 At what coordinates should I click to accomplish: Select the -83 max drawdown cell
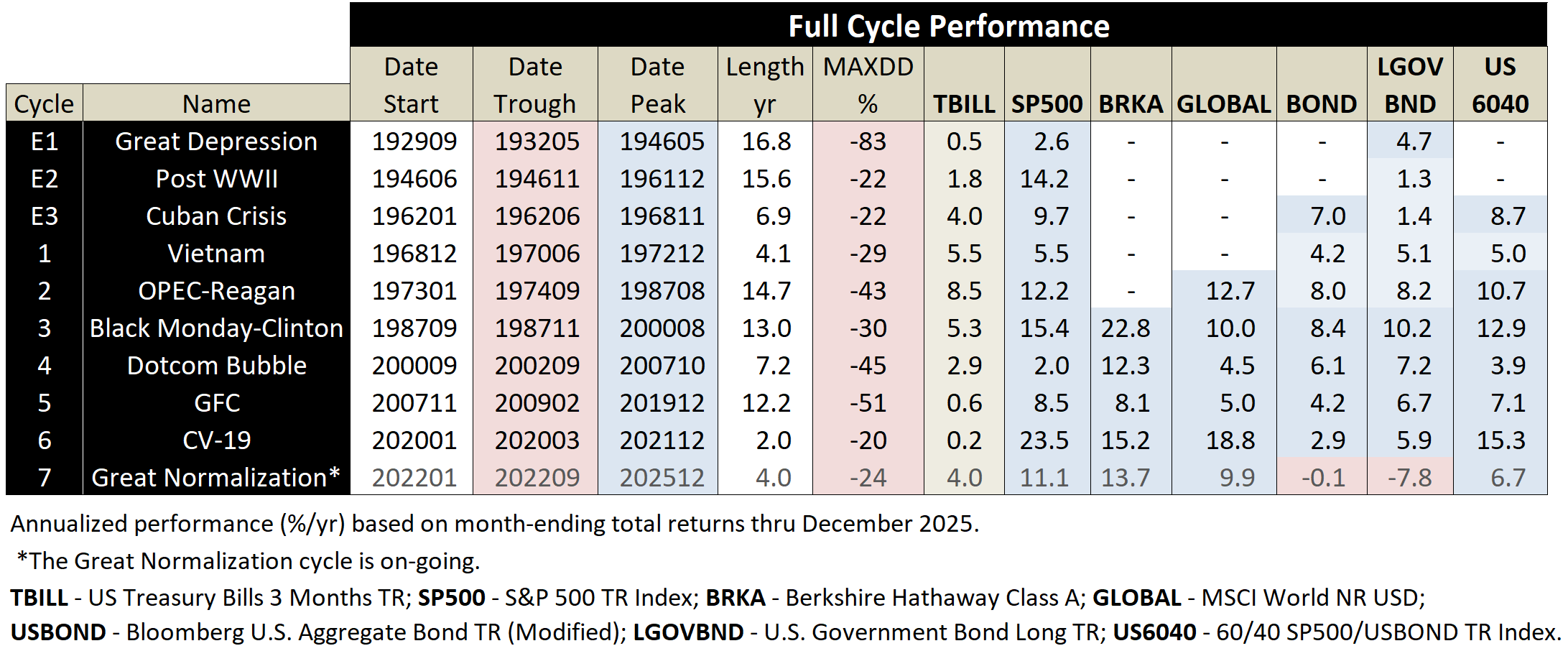pos(868,141)
